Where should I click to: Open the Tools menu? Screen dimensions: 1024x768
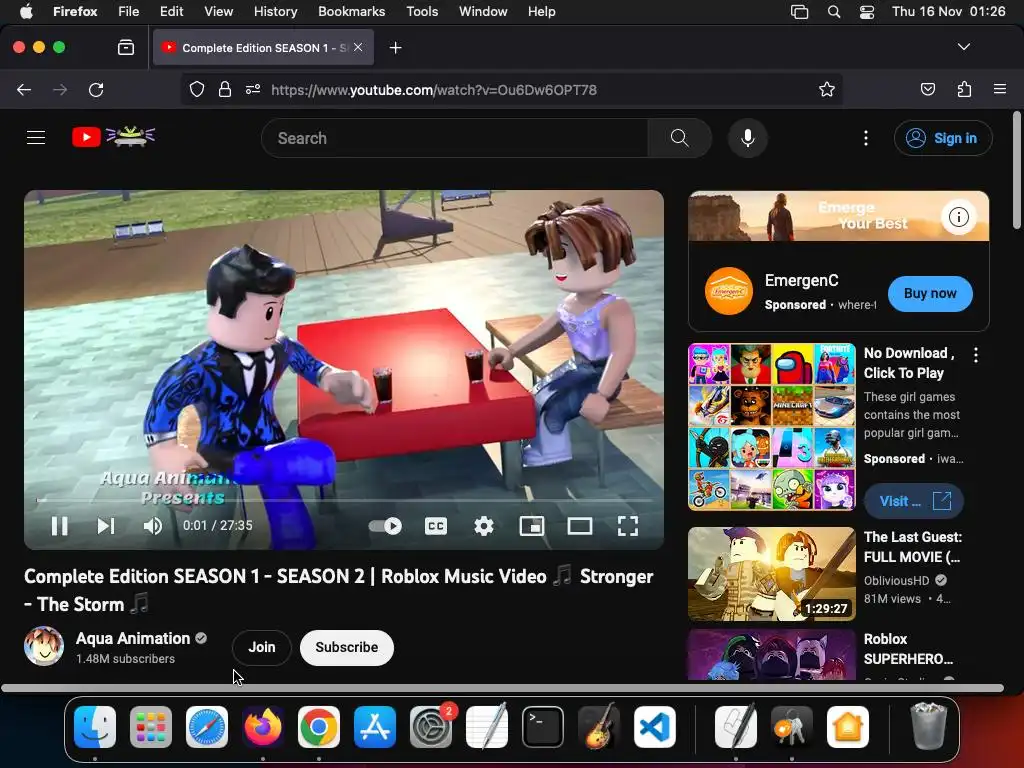(422, 11)
